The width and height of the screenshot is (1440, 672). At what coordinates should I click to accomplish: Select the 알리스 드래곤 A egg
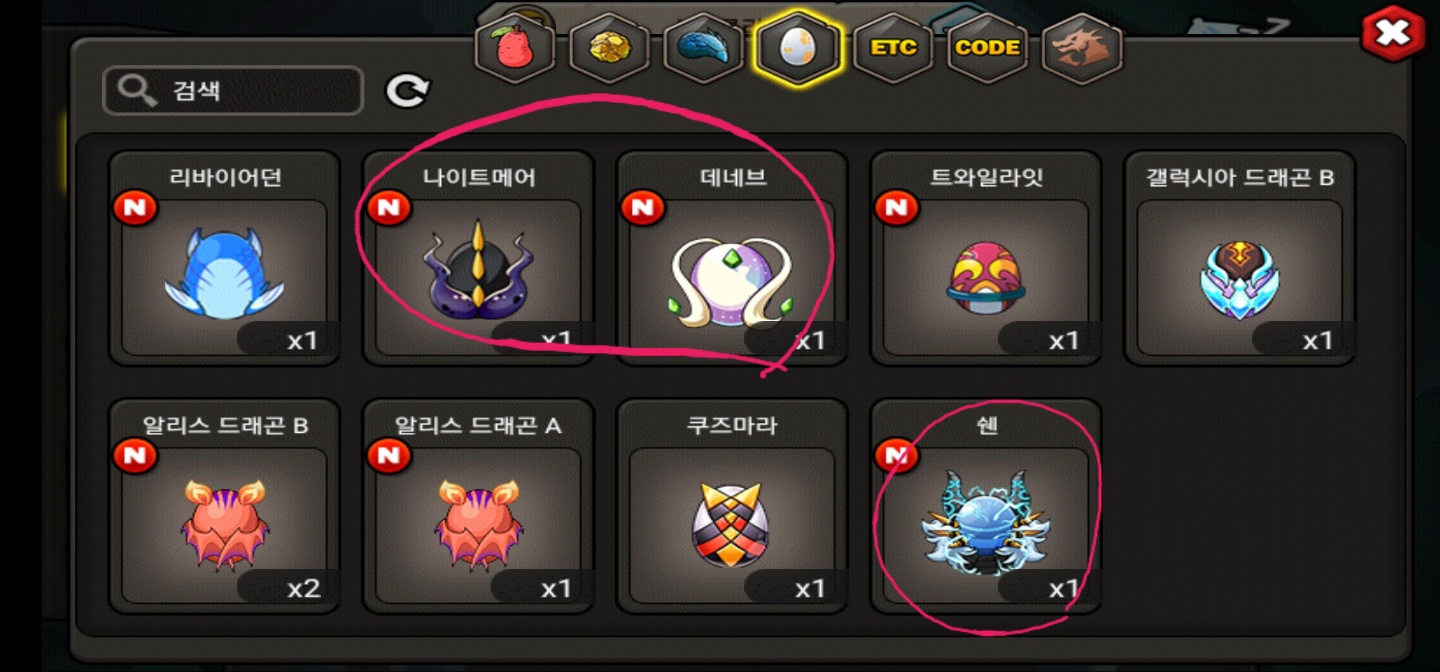click(478, 506)
